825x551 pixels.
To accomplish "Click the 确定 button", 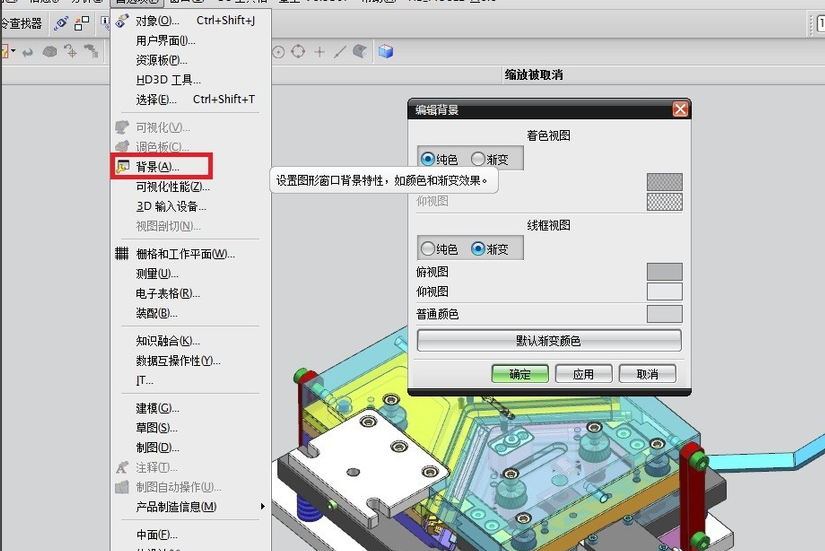I will coord(520,374).
